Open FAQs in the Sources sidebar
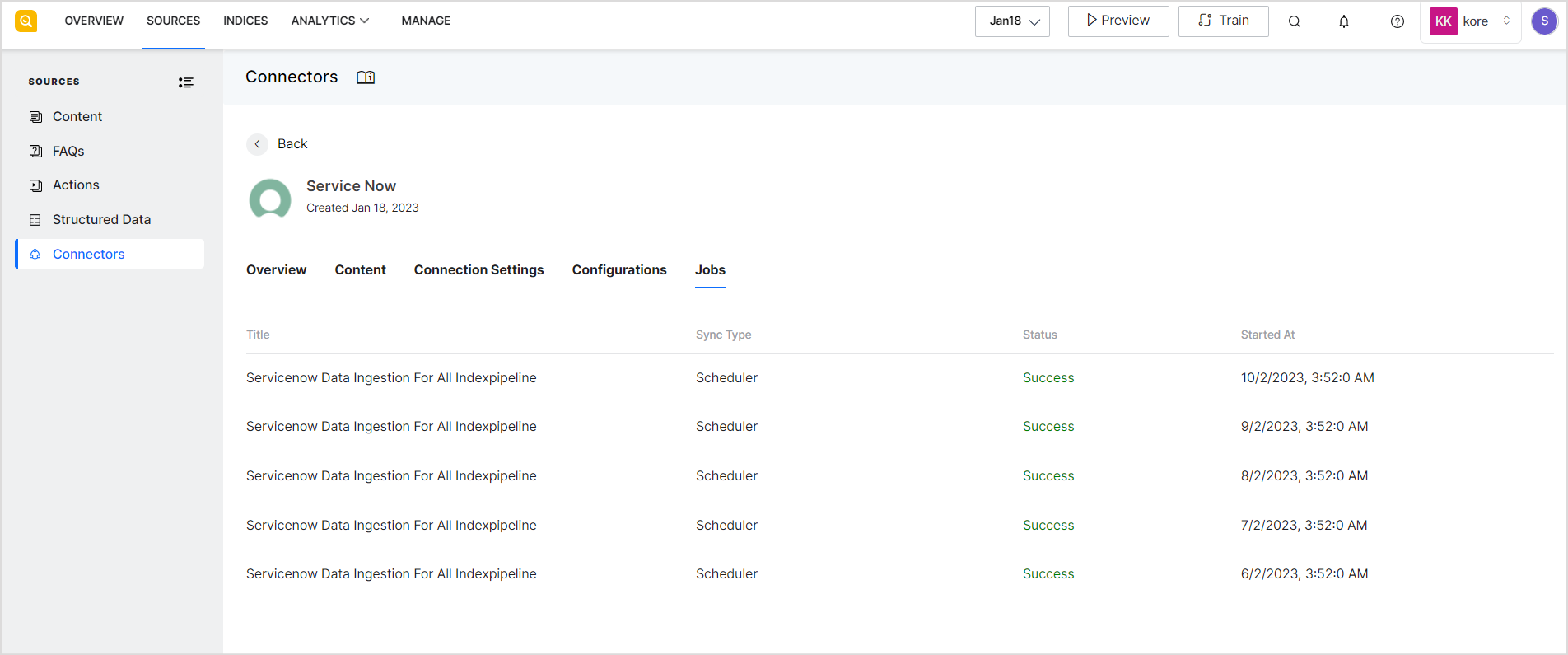Viewport: 1568px width, 655px height. pyautogui.click(x=68, y=152)
